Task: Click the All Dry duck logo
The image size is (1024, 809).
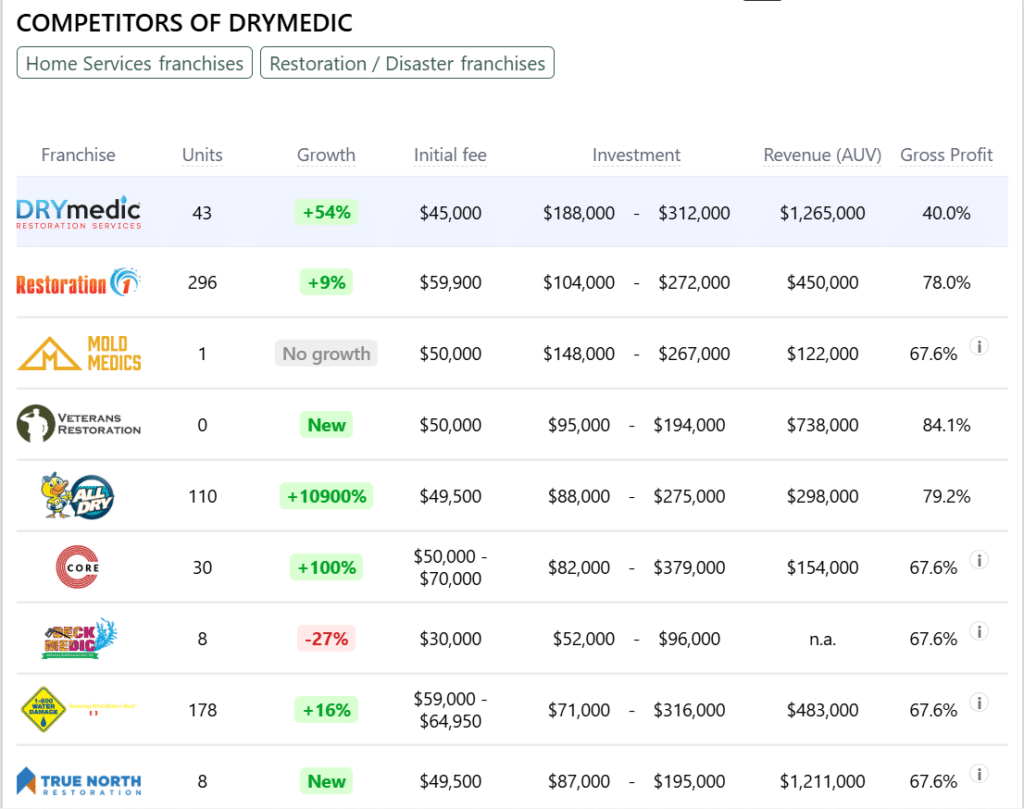Action: (x=78, y=496)
